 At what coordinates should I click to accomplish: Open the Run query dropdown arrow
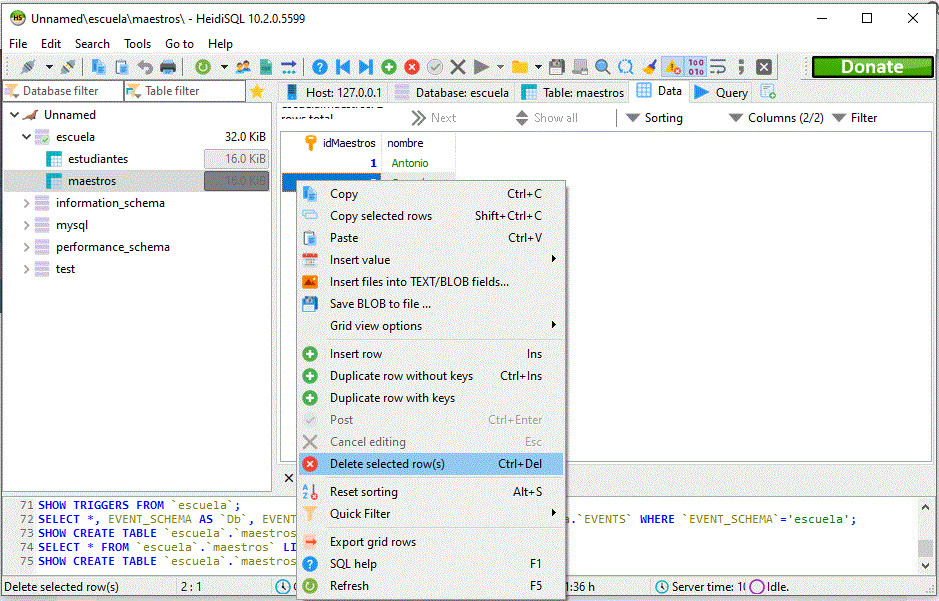click(500, 67)
